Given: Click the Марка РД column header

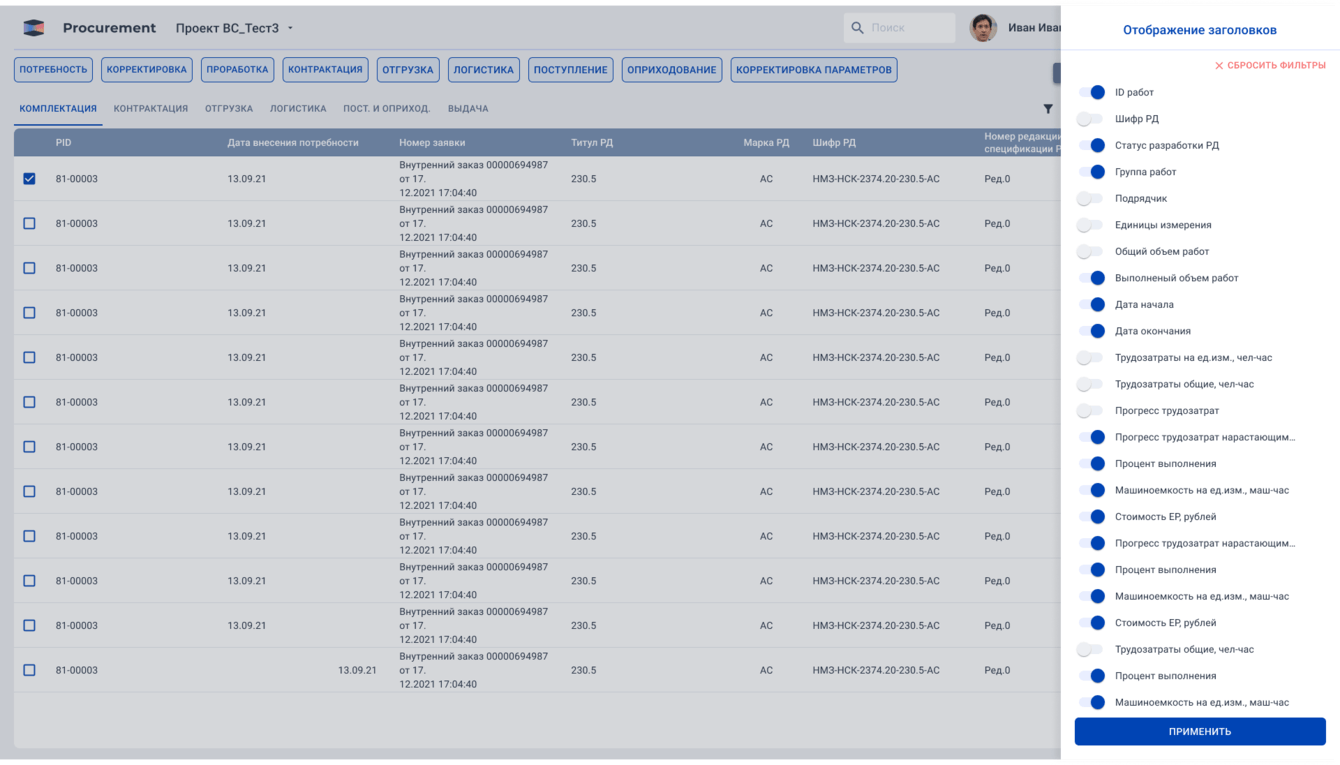Looking at the screenshot, I should tap(766, 143).
